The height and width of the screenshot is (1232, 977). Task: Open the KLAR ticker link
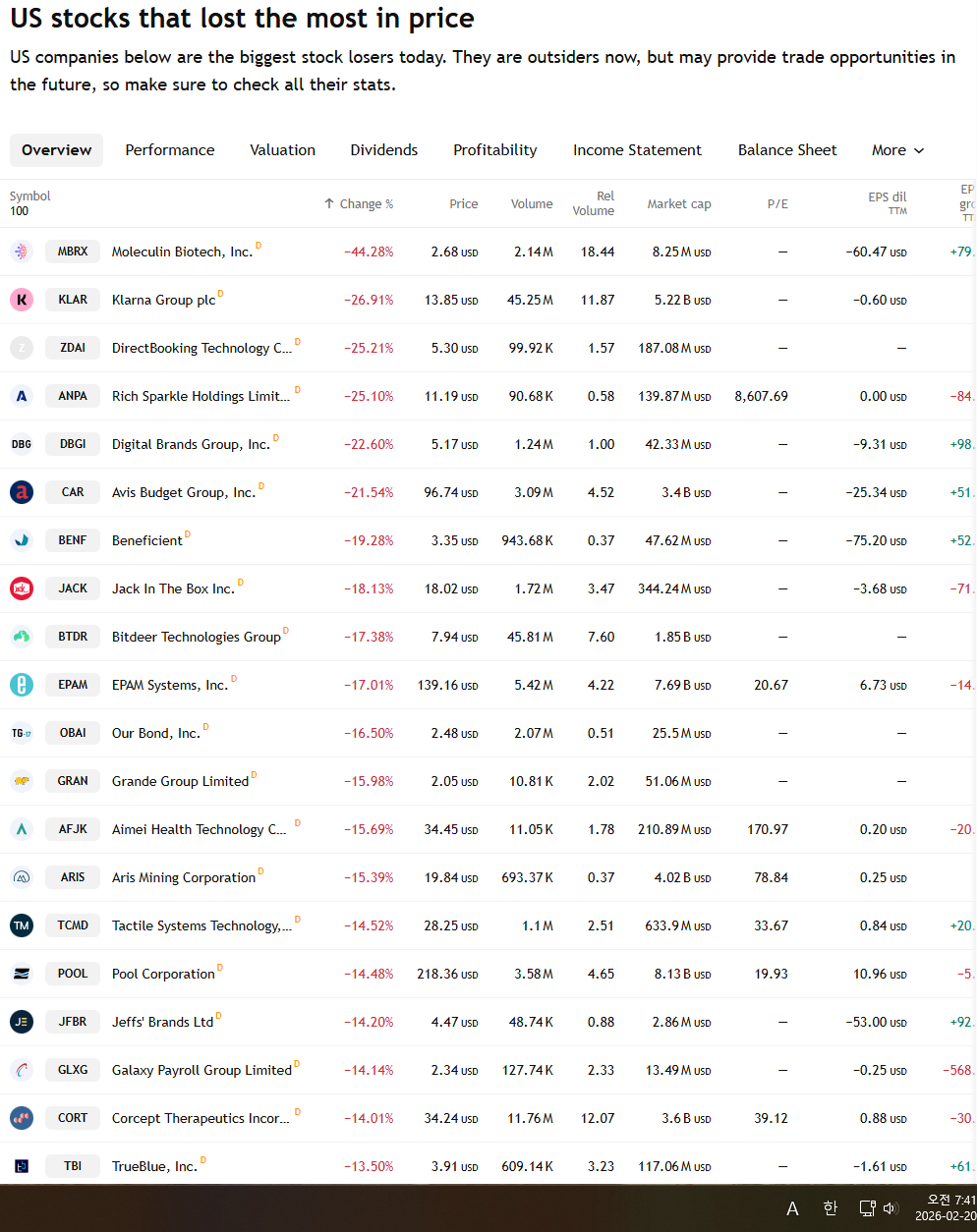73,300
